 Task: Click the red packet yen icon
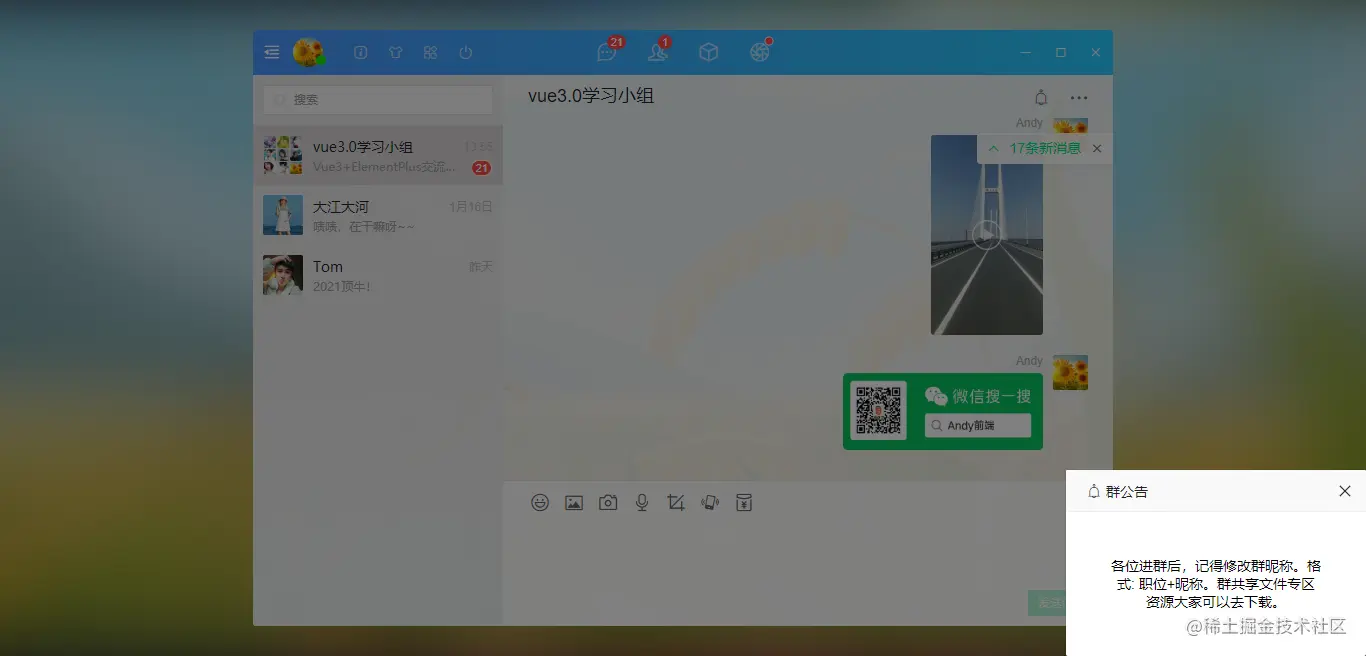(744, 502)
